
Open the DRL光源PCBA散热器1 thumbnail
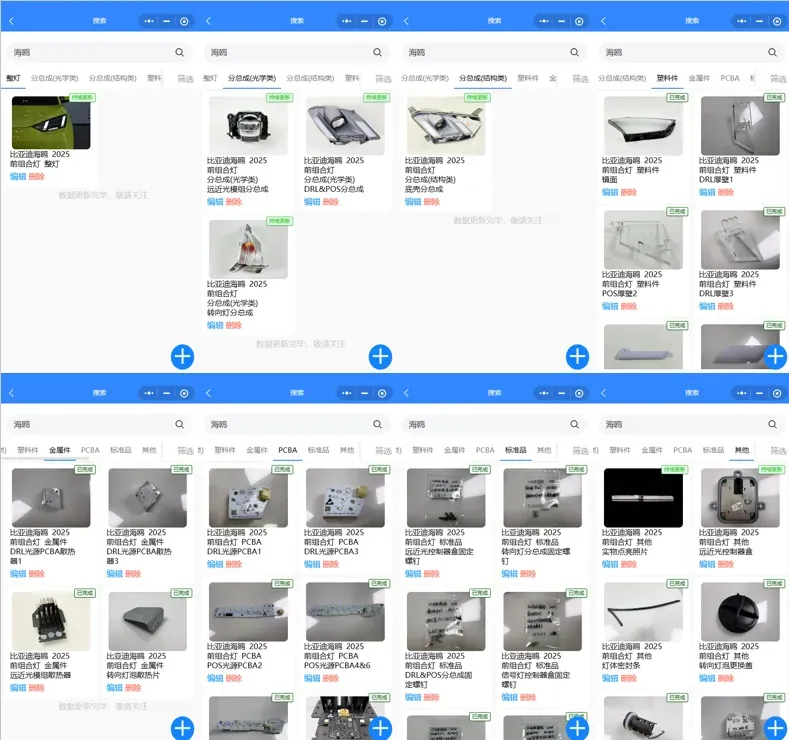point(51,498)
